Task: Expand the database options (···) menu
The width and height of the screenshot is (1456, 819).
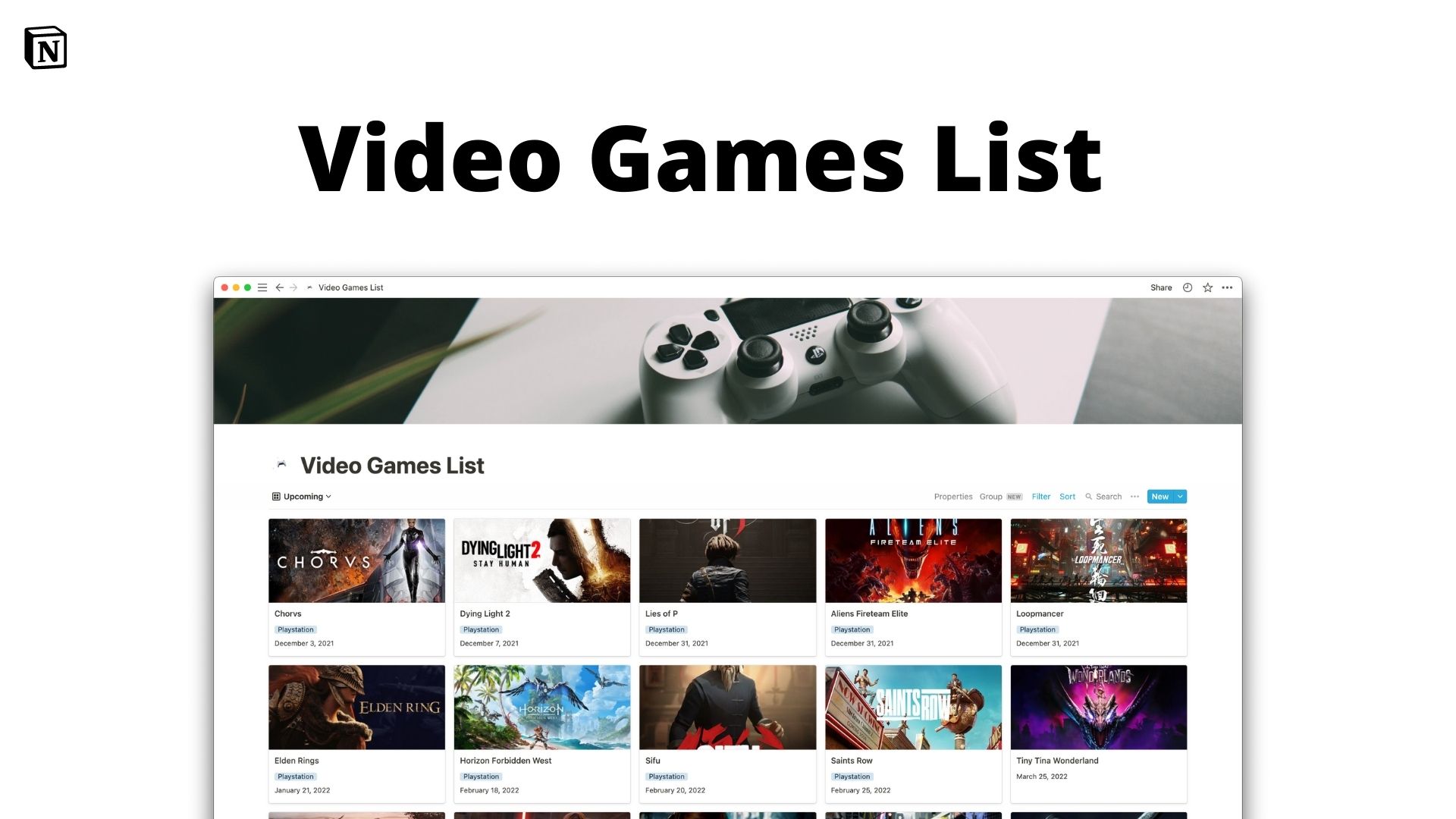Action: (1134, 496)
